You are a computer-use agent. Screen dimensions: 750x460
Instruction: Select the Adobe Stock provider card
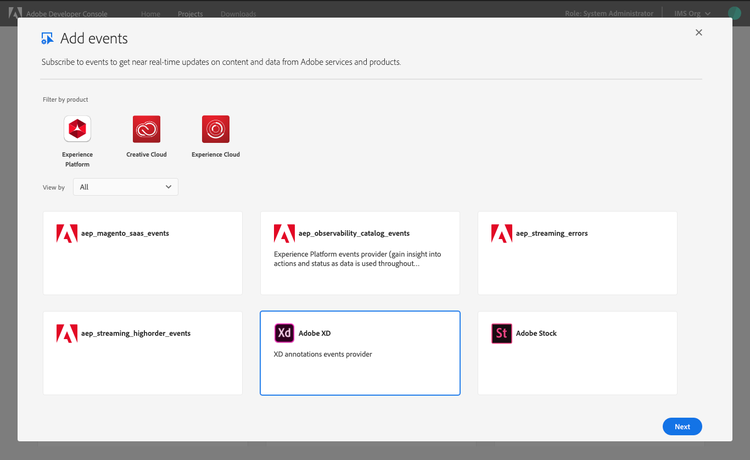(x=577, y=353)
